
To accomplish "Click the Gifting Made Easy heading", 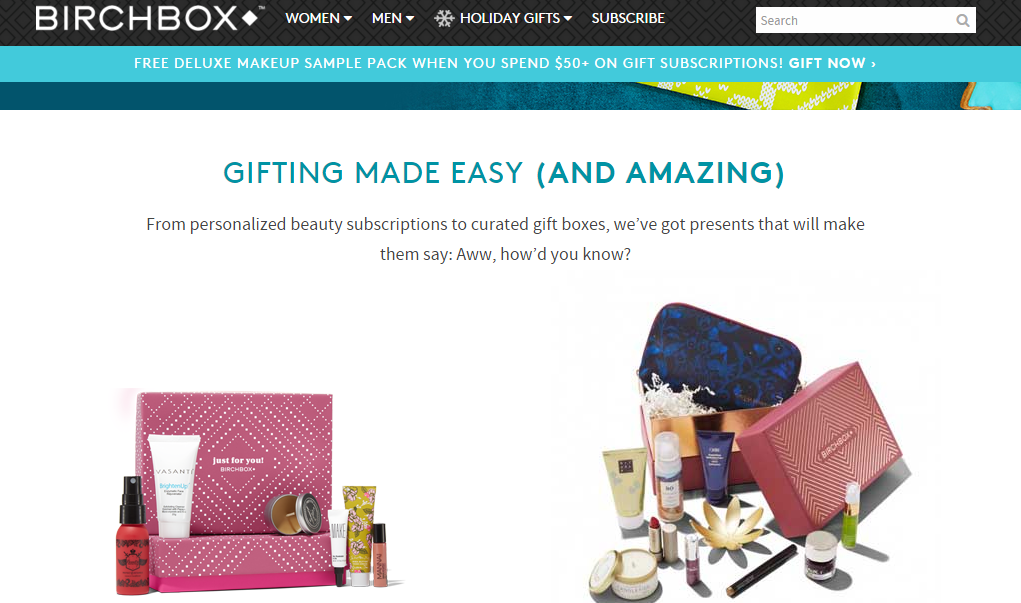I will 505,173.
